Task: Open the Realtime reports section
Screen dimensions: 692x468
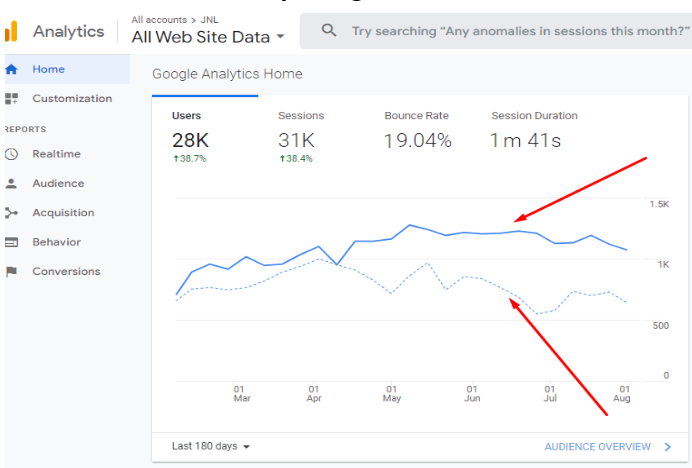Action: (68, 154)
